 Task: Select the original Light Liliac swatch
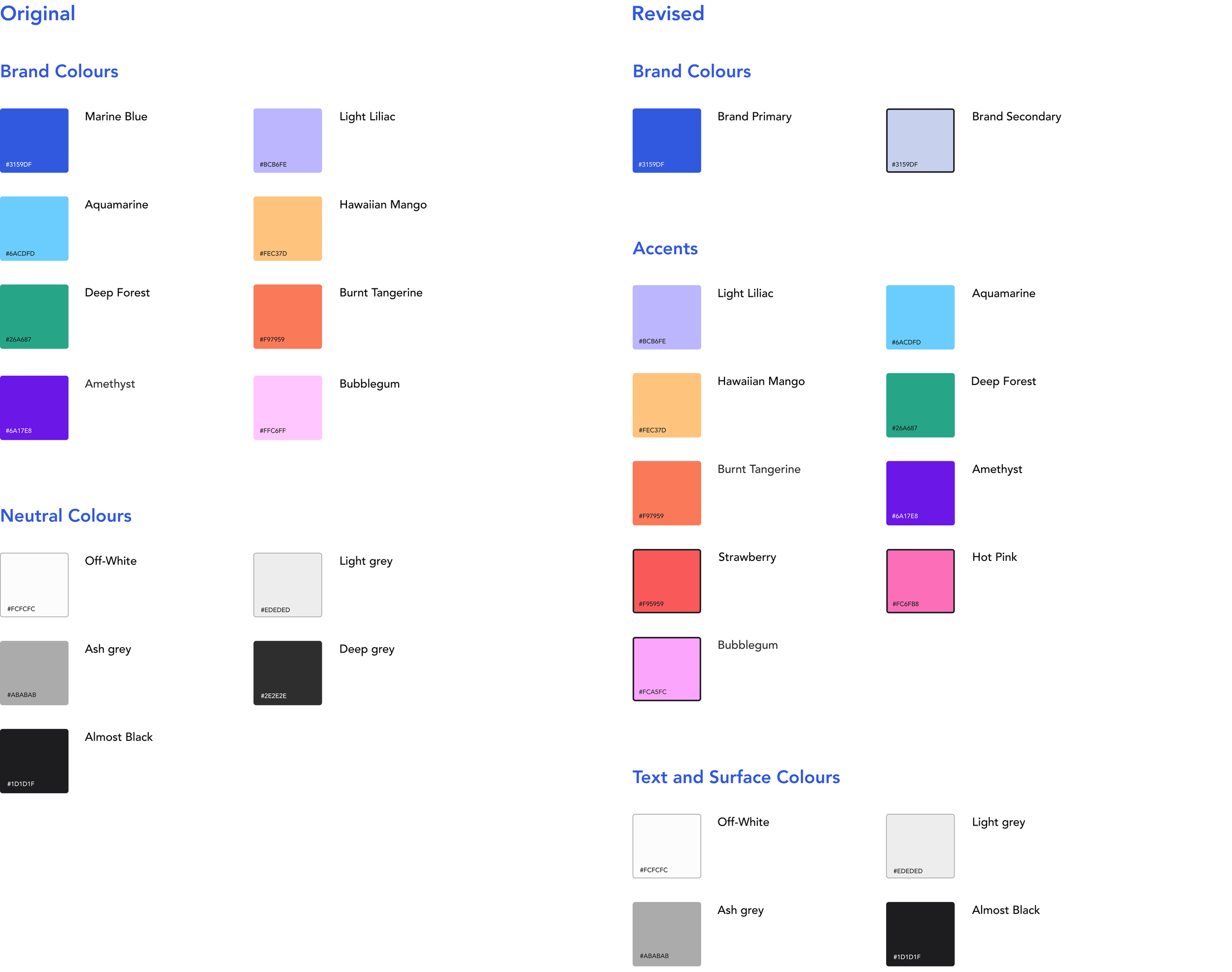click(287, 140)
